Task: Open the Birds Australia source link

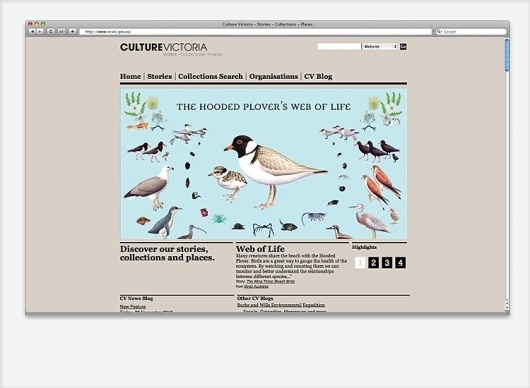Action: 256,287
